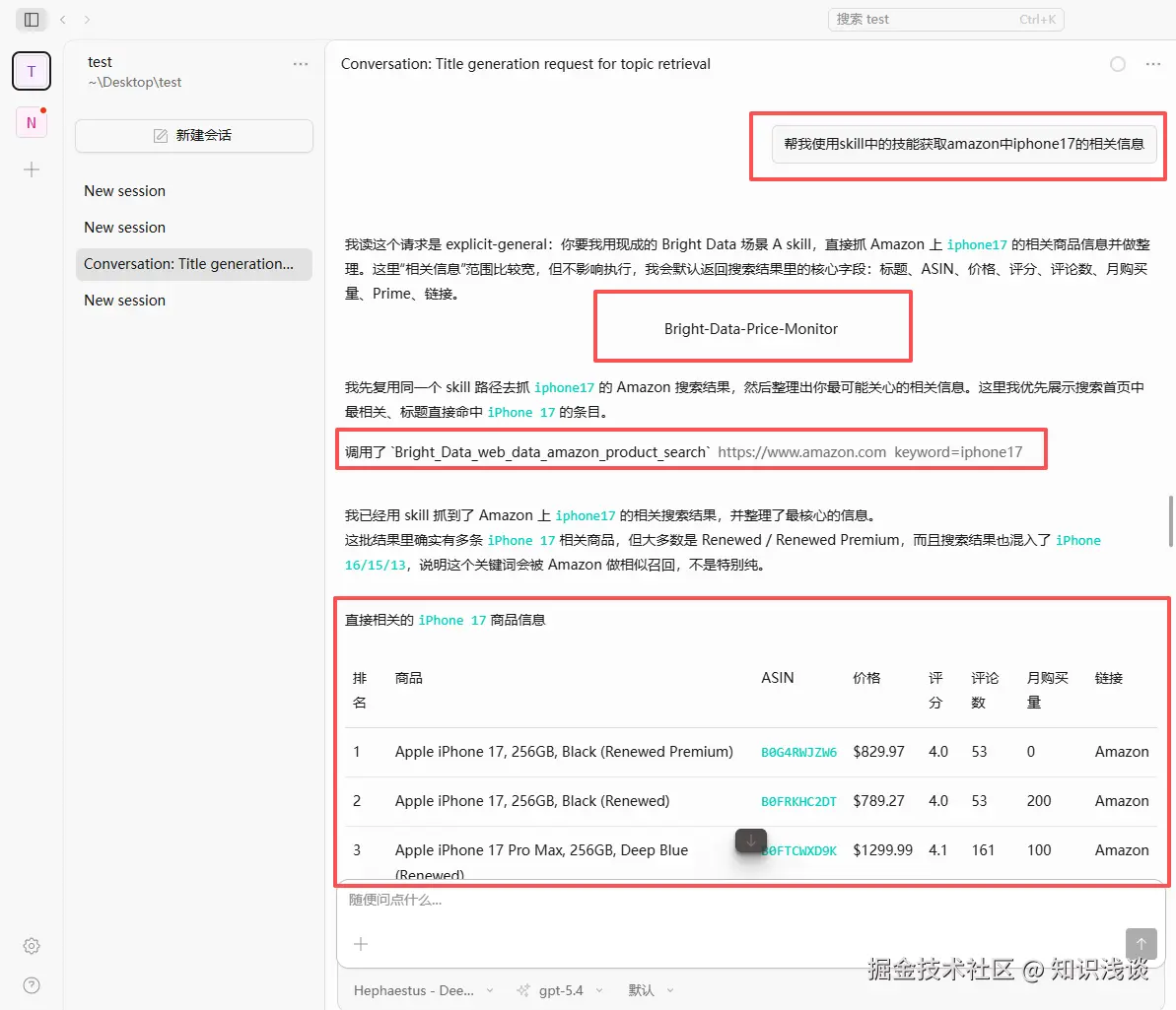Image resolution: width=1176 pixels, height=1010 pixels.
Task: Click the ~\Desktop\test path text
Action: pyautogui.click(x=134, y=83)
